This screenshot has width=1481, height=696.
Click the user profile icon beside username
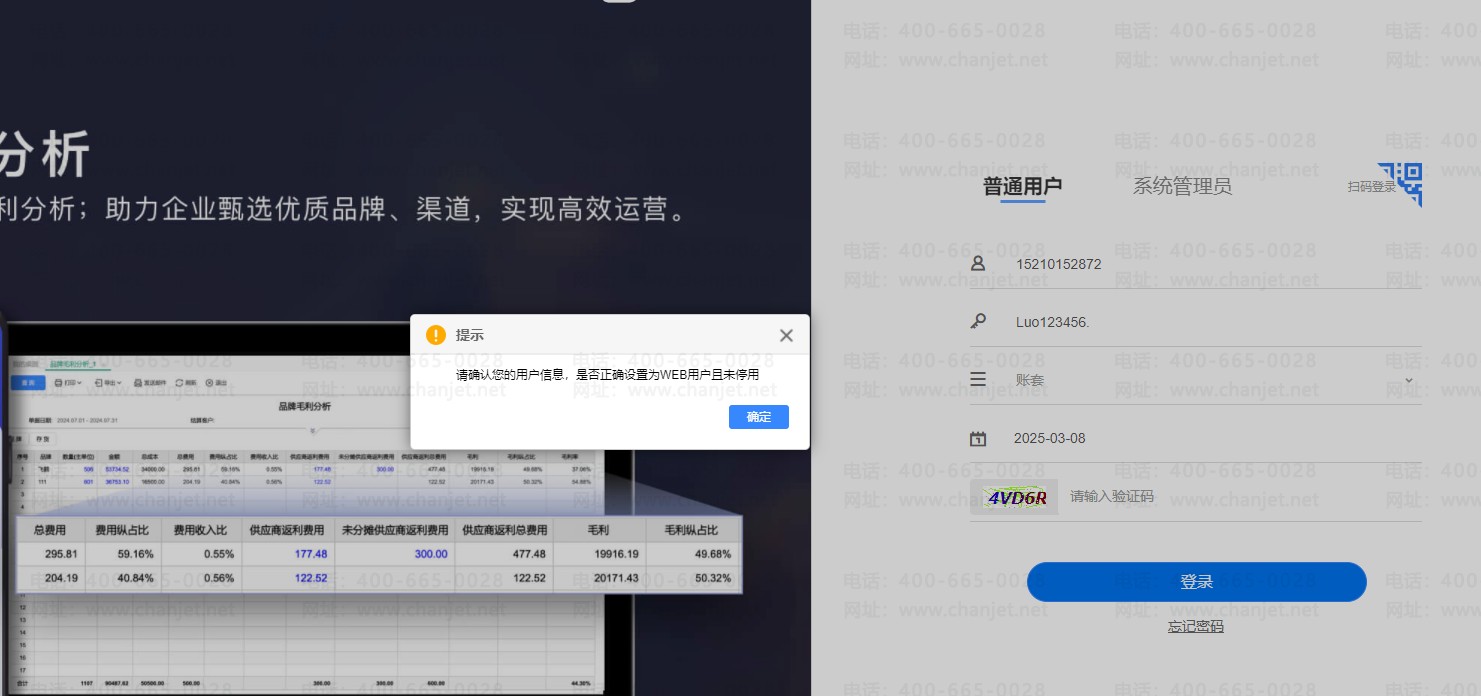[x=978, y=264]
